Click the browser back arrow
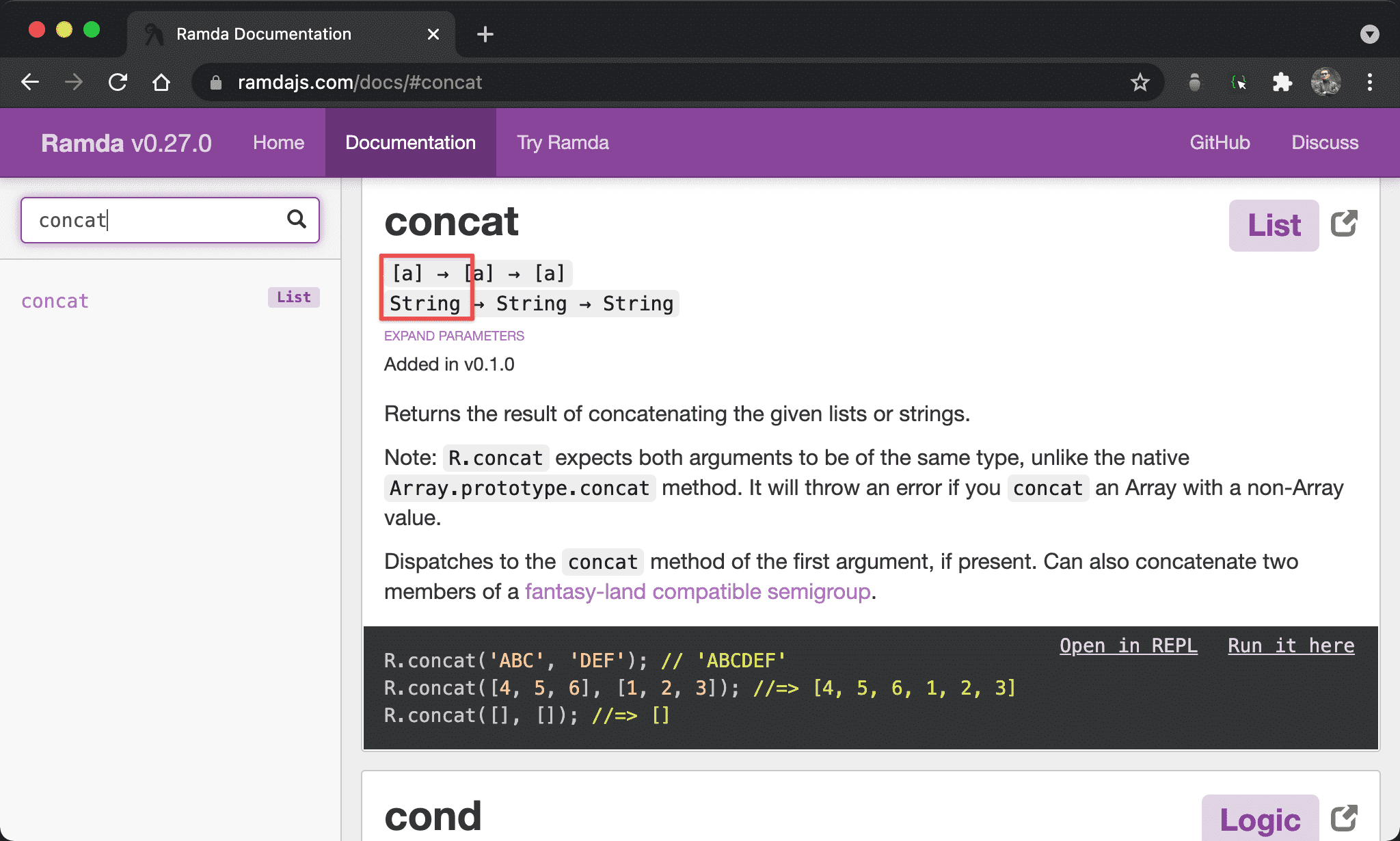This screenshot has width=1400, height=841. tap(30, 83)
